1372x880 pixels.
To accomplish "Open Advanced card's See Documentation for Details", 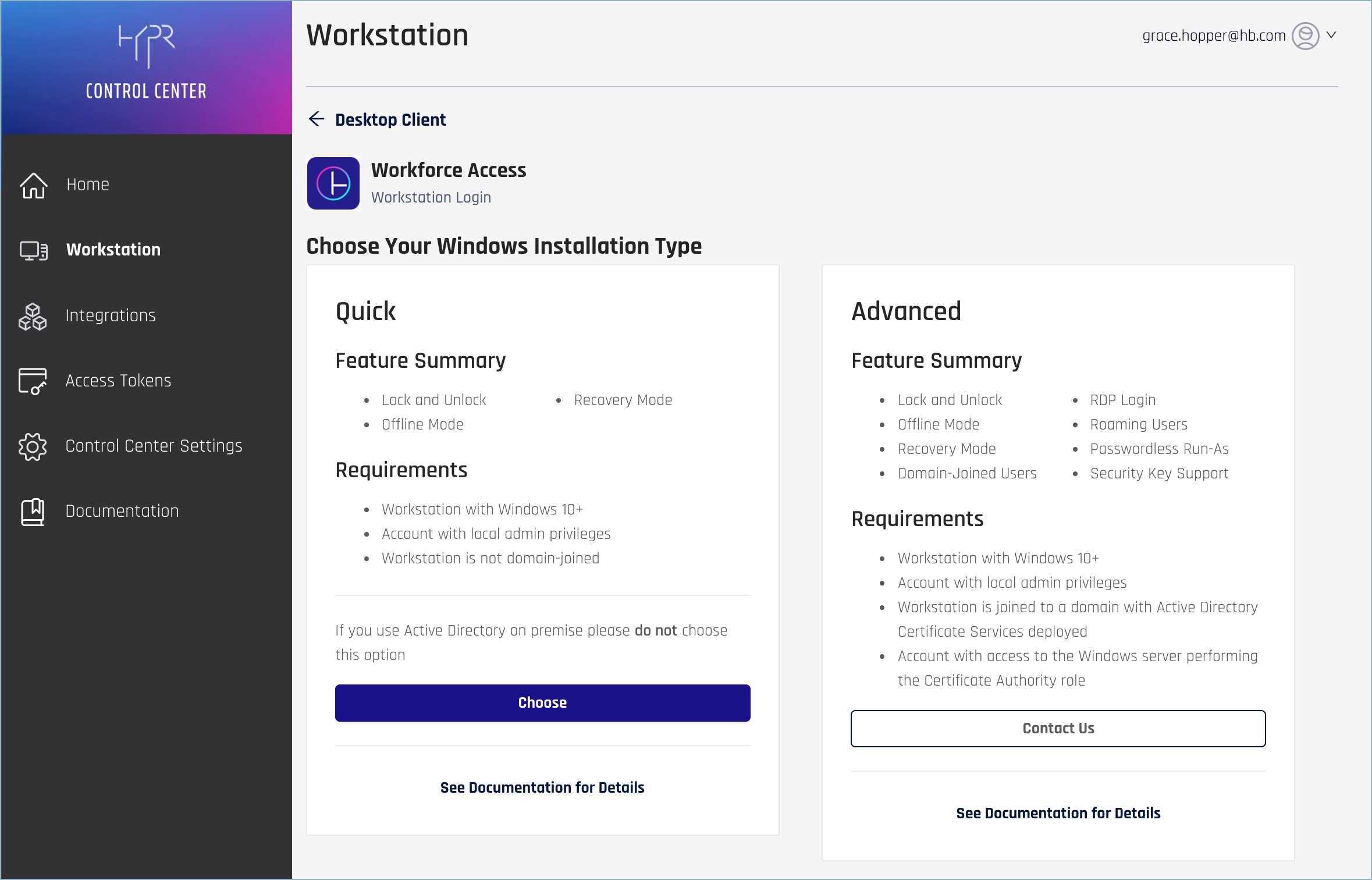I will (1058, 813).
